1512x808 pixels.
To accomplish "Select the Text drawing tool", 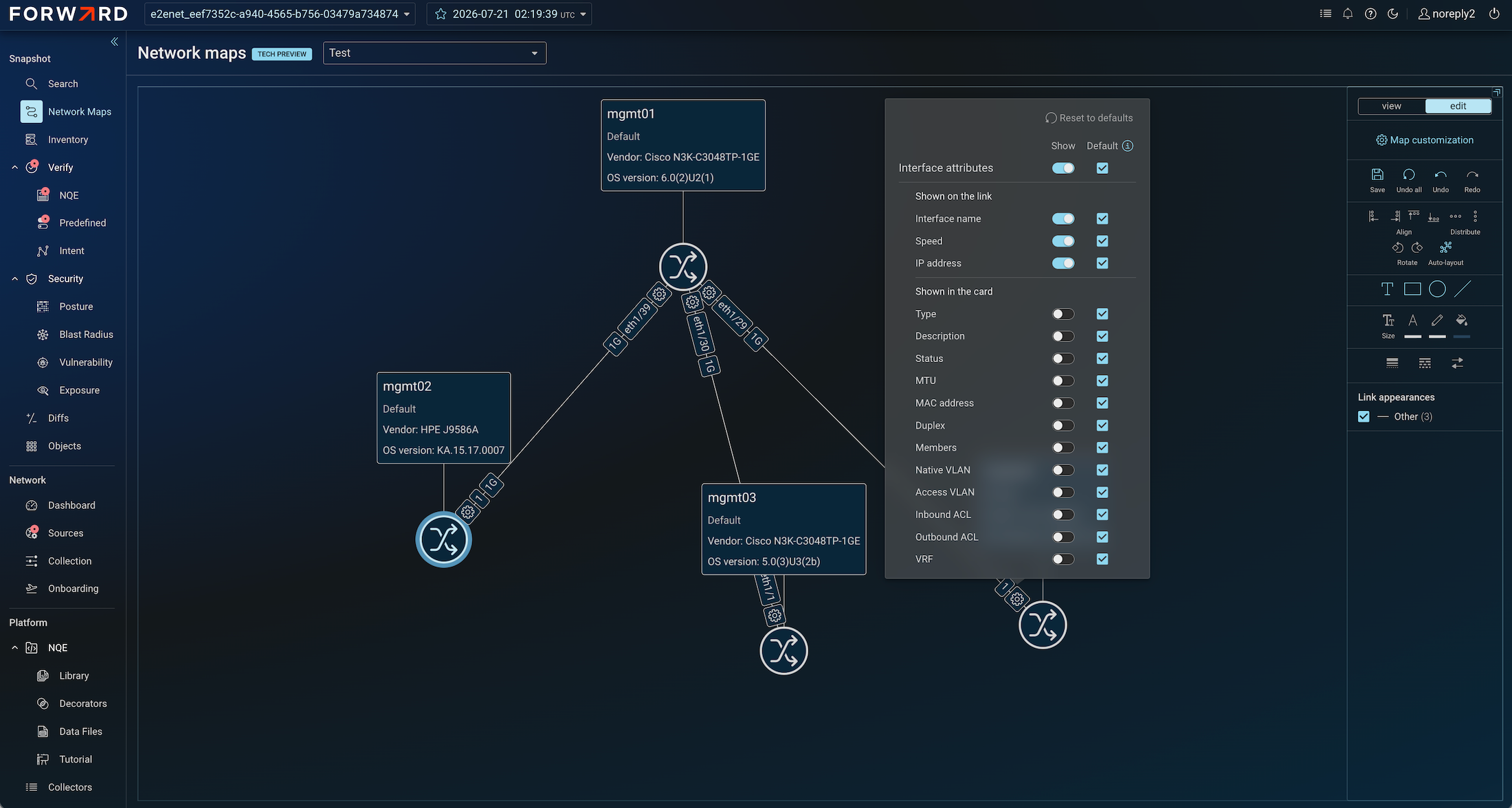I will (1387, 289).
